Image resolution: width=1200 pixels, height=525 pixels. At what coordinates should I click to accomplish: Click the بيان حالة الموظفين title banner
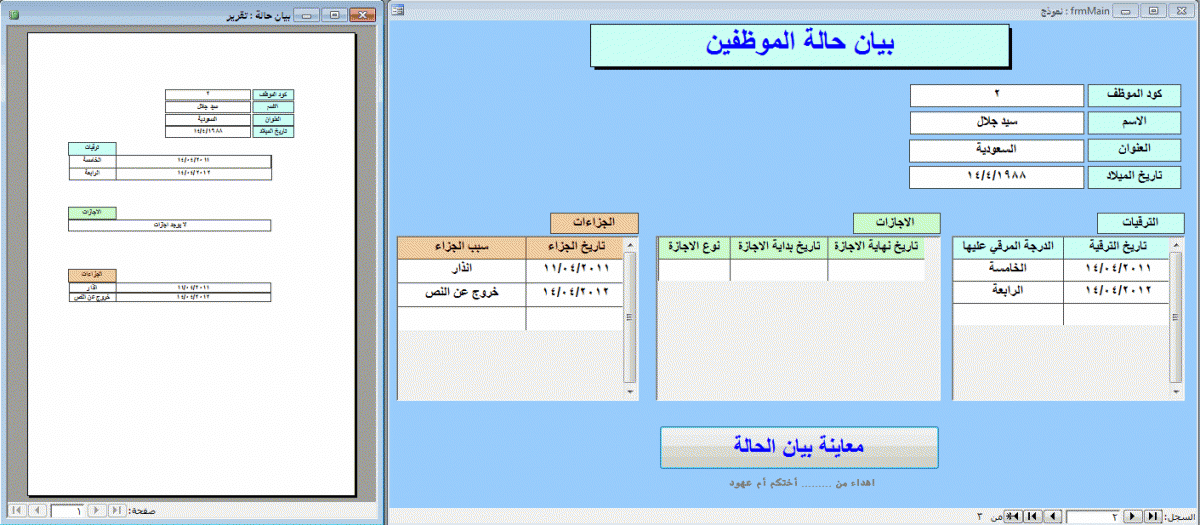[x=799, y=43]
